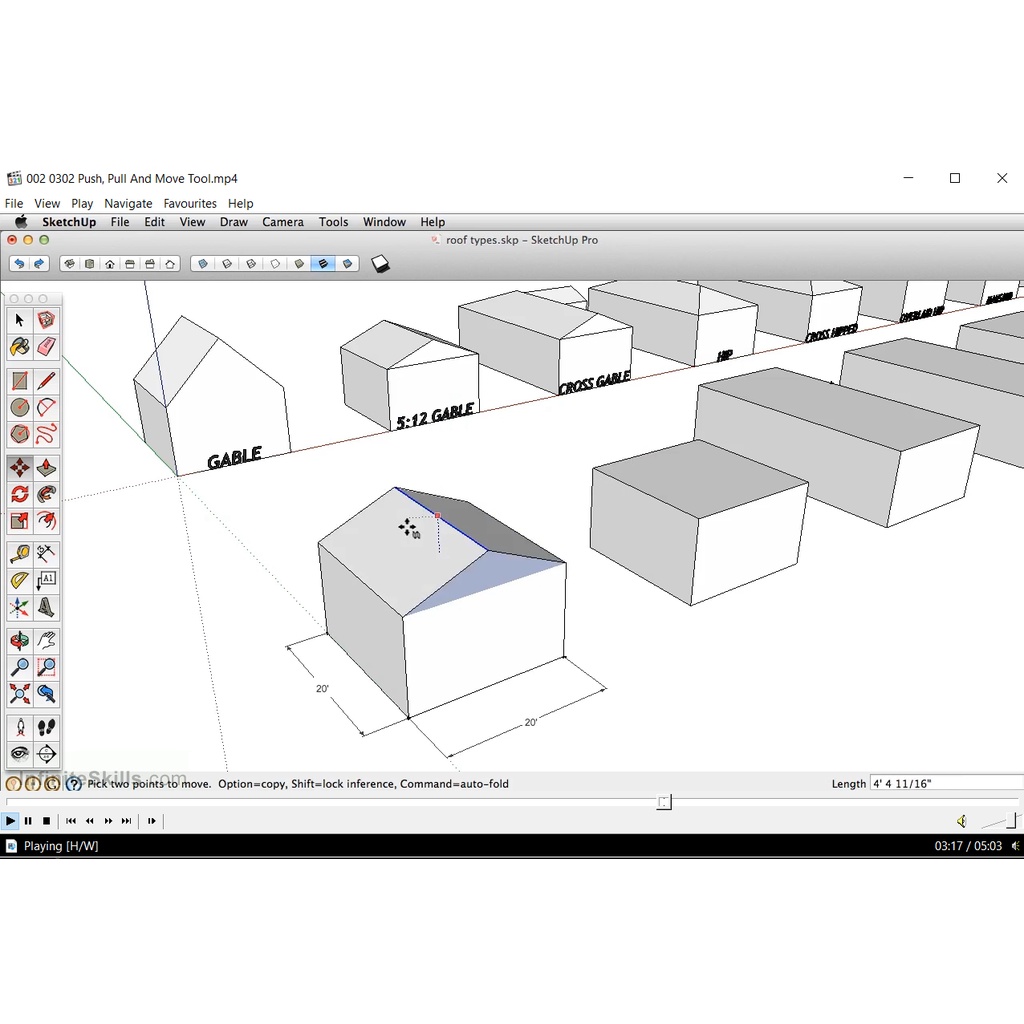
Task: Open the Camera menu in SketchUp
Action: [283, 222]
